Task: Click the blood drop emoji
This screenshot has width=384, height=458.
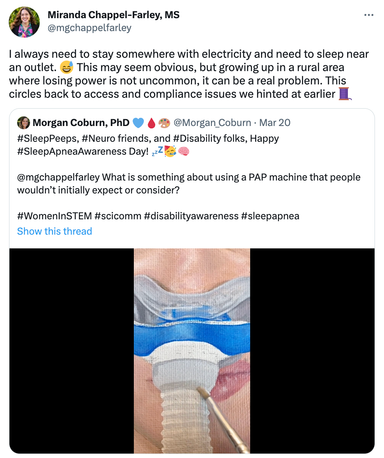Action: [151, 123]
